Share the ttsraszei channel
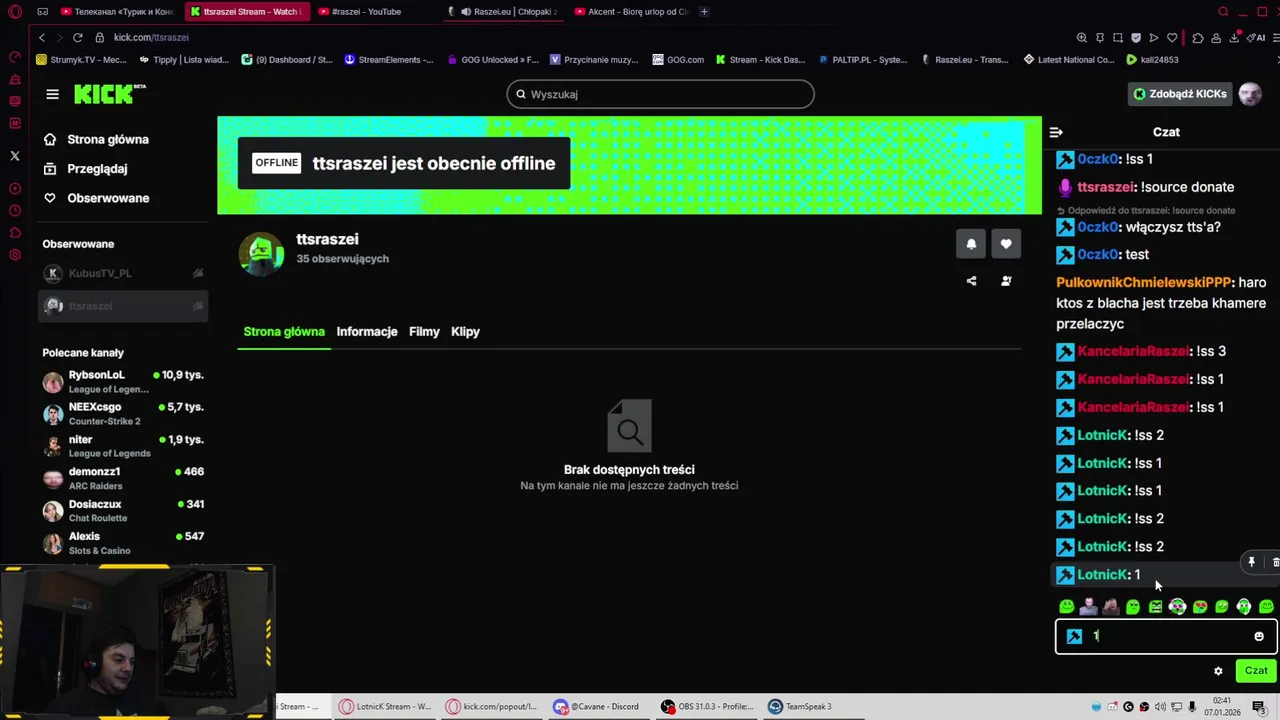This screenshot has height=720, width=1280. 971,281
